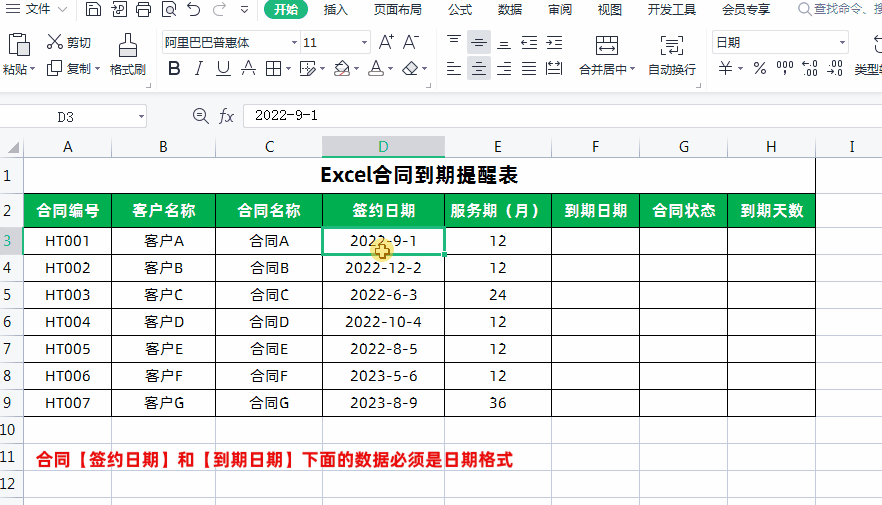Toggle Italic formatting
Viewport: 882px width, 505px height.
click(x=199, y=69)
